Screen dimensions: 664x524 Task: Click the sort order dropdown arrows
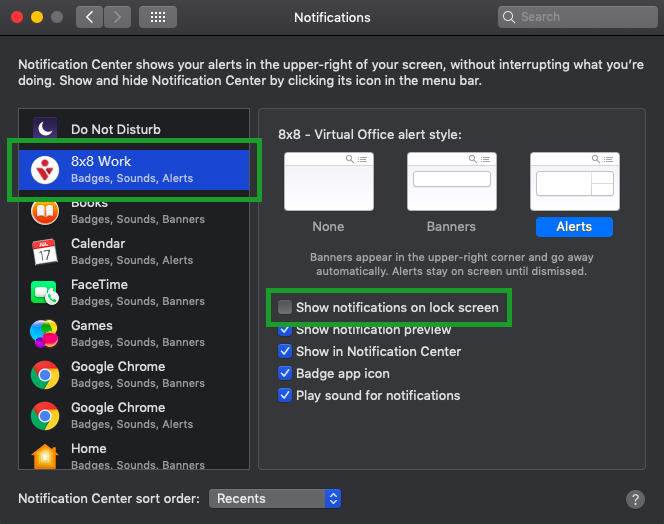tap(333, 499)
